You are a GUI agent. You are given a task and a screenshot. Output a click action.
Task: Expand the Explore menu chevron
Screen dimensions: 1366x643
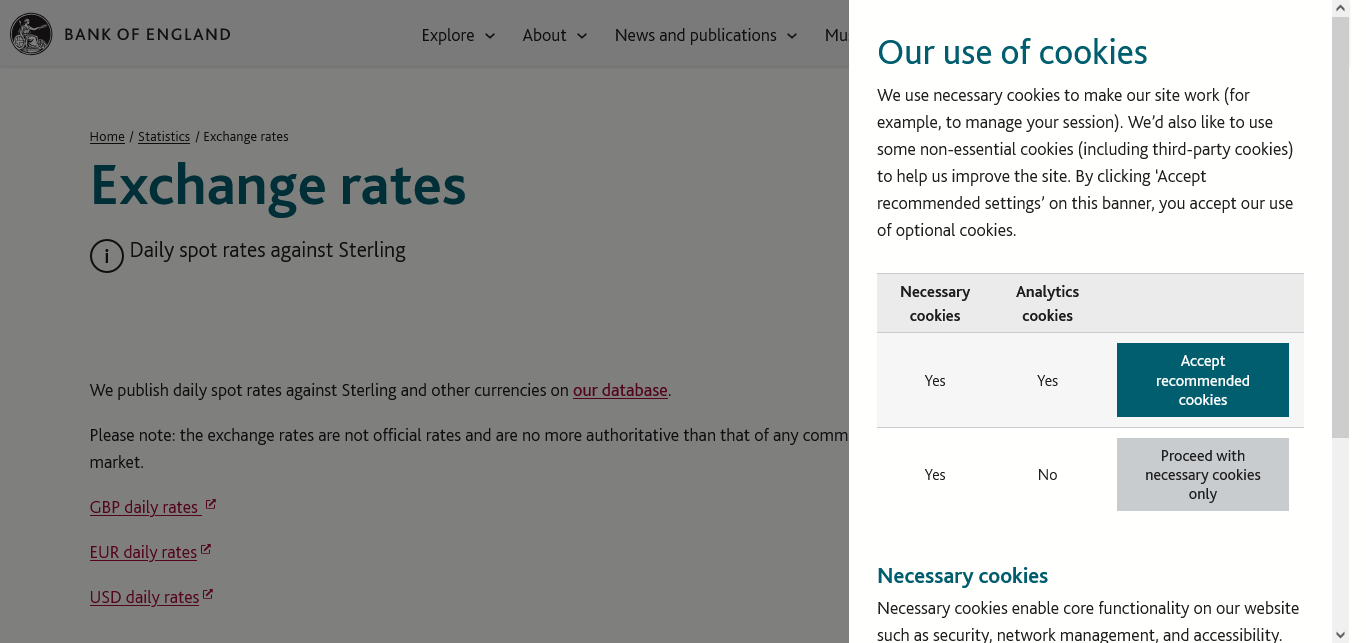[490, 36]
